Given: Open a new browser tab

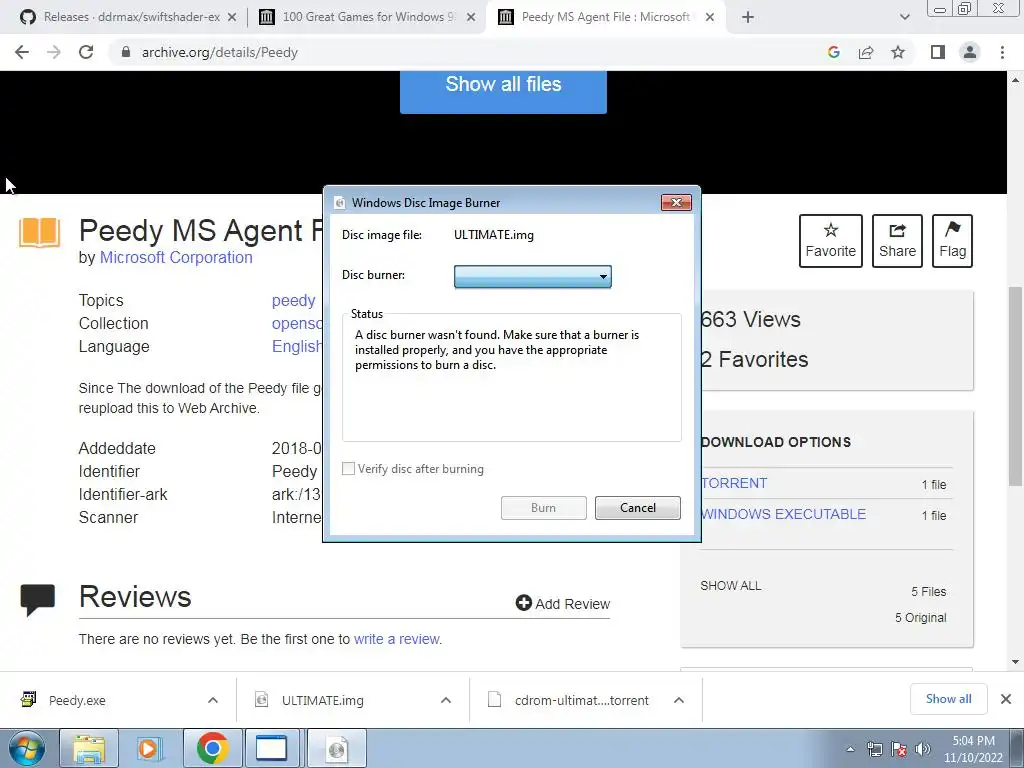Looking at the screenshot, I should (x=748, y=17).
